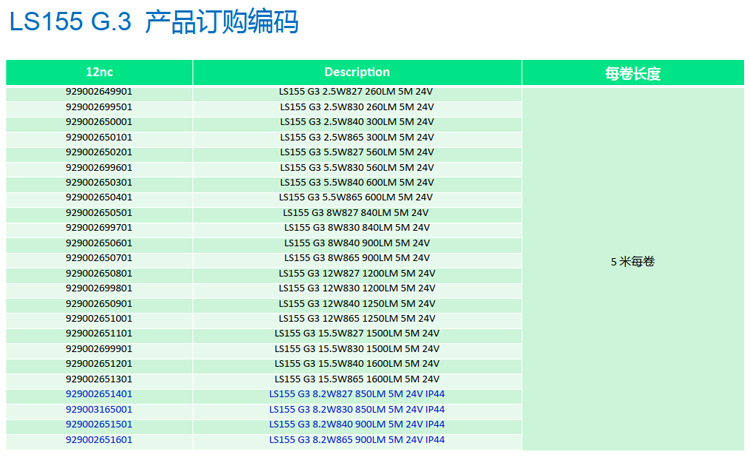The height and width of the screenshot is (460, 750).
Task: Click the 12nc column header
Action: click(99, 72)
